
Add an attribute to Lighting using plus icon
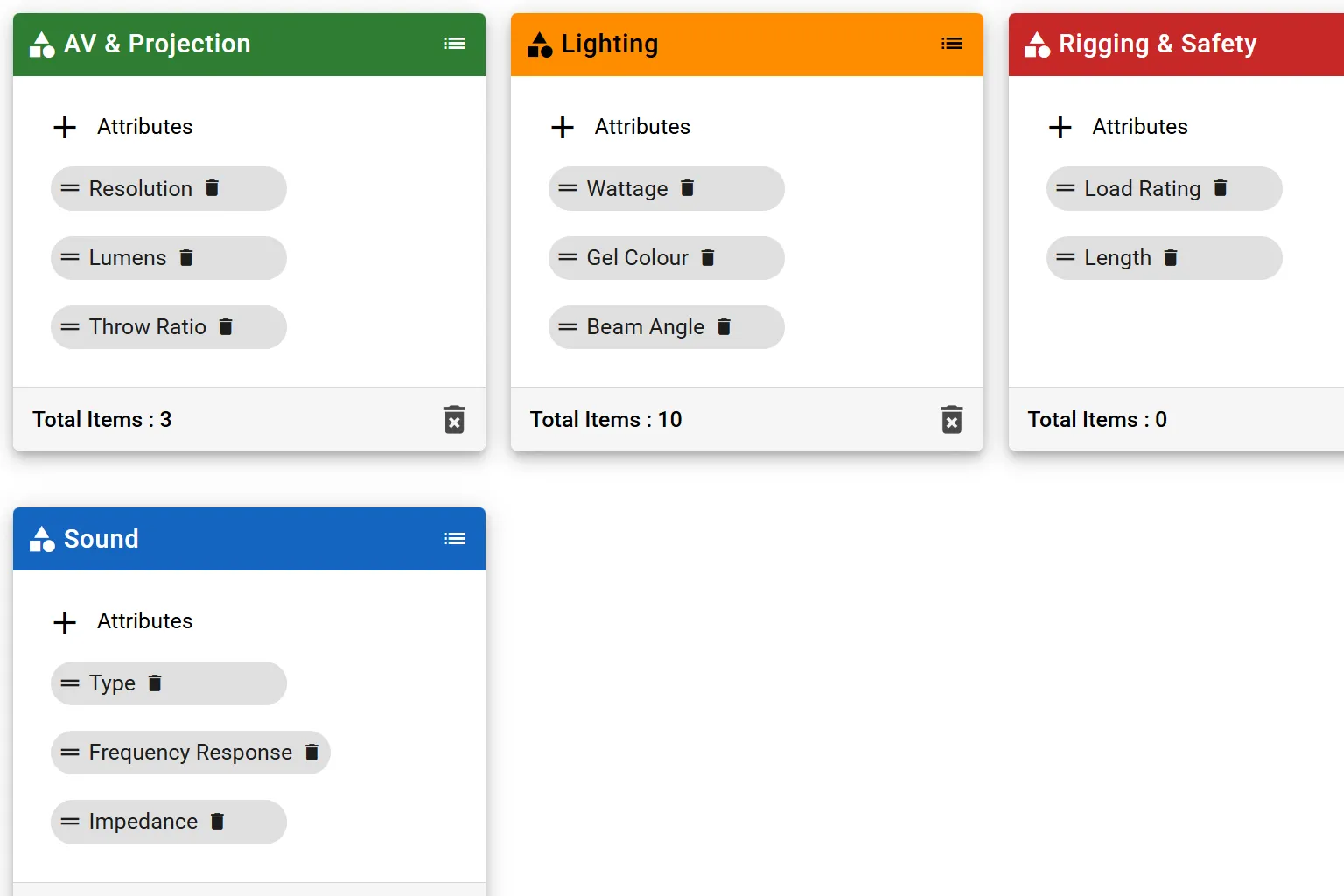pos(562,126)
